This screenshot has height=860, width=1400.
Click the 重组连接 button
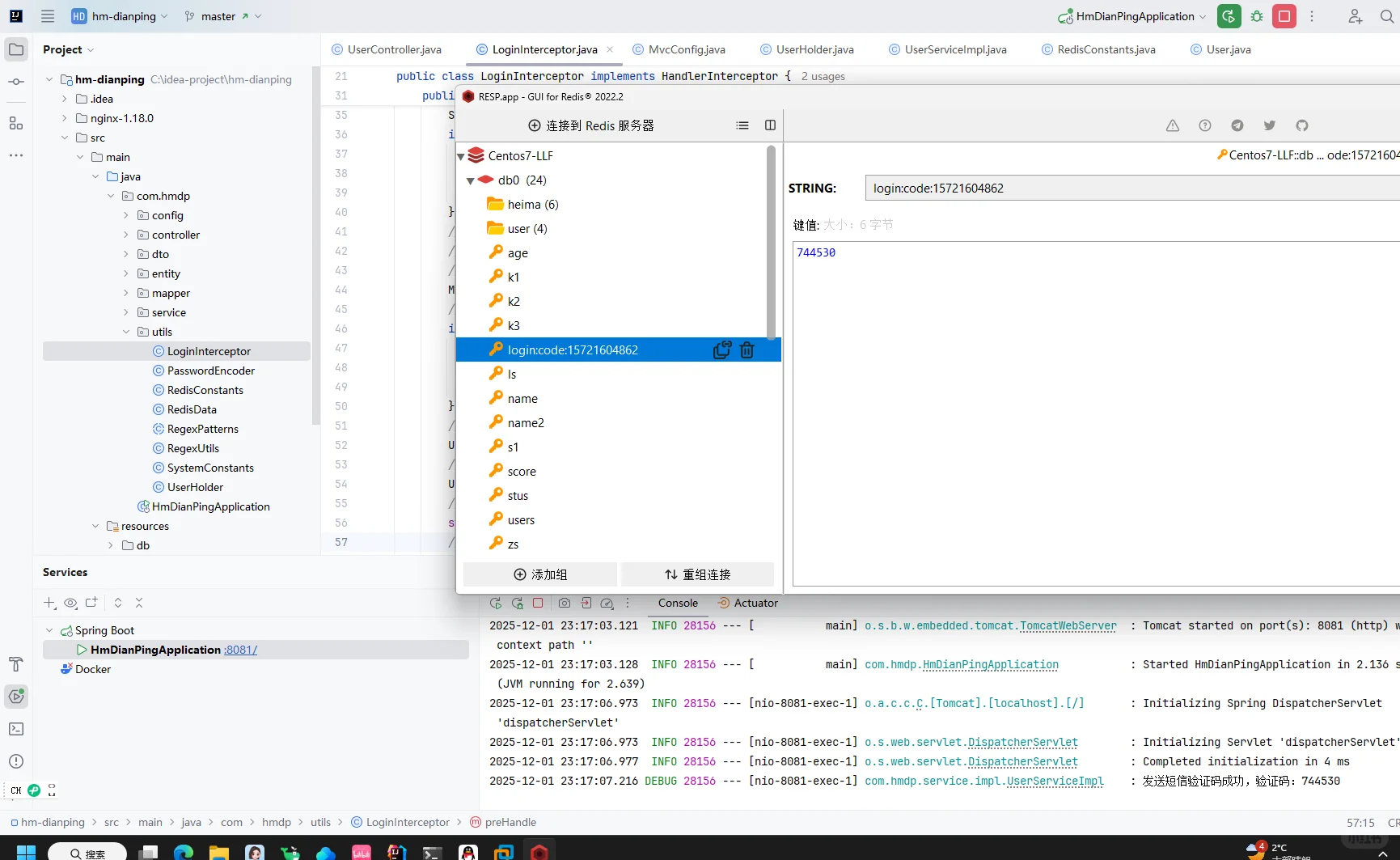pyautogui.click(x=697, y=574)
